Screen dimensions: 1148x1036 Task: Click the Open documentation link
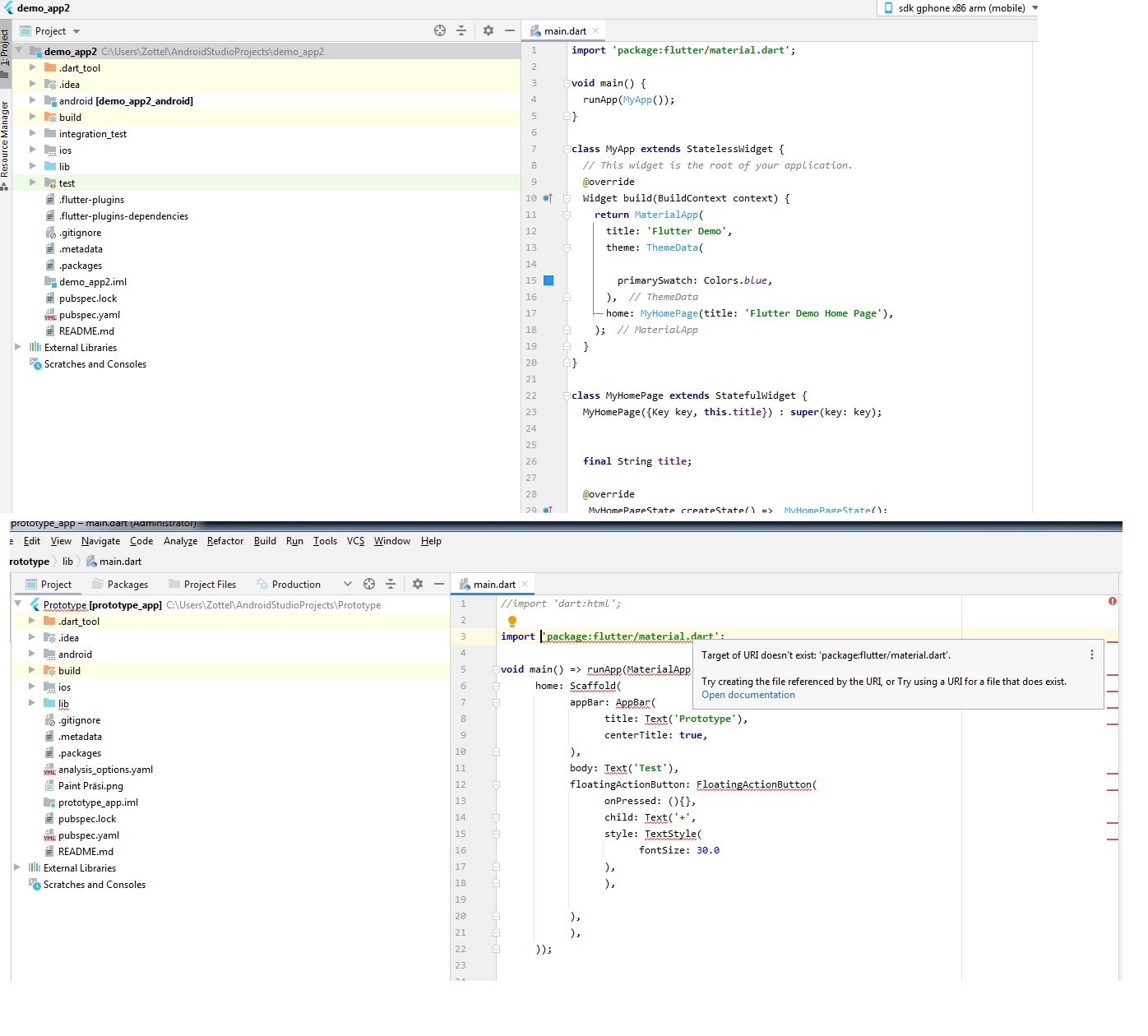click(748, 695)
